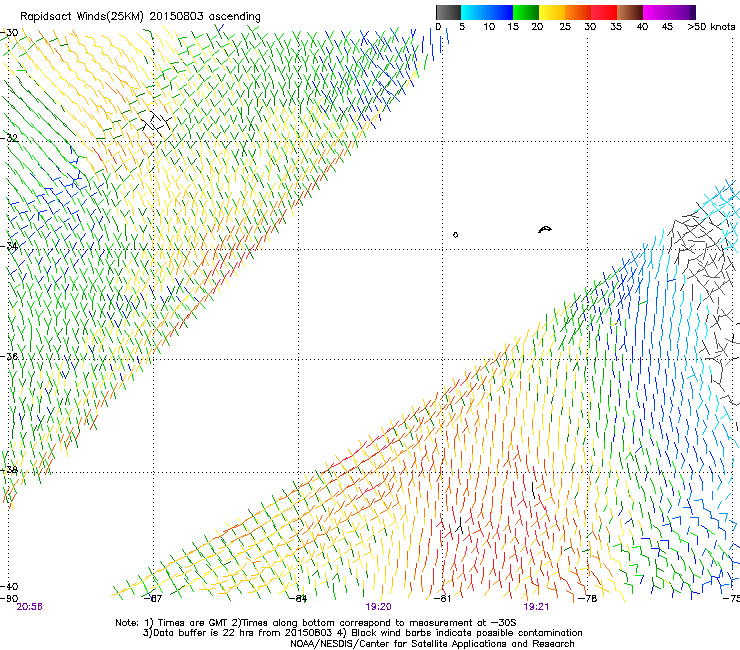Click the '-36' latitude axis label
This screenshot has height=650, width=740.
(9, 356)
